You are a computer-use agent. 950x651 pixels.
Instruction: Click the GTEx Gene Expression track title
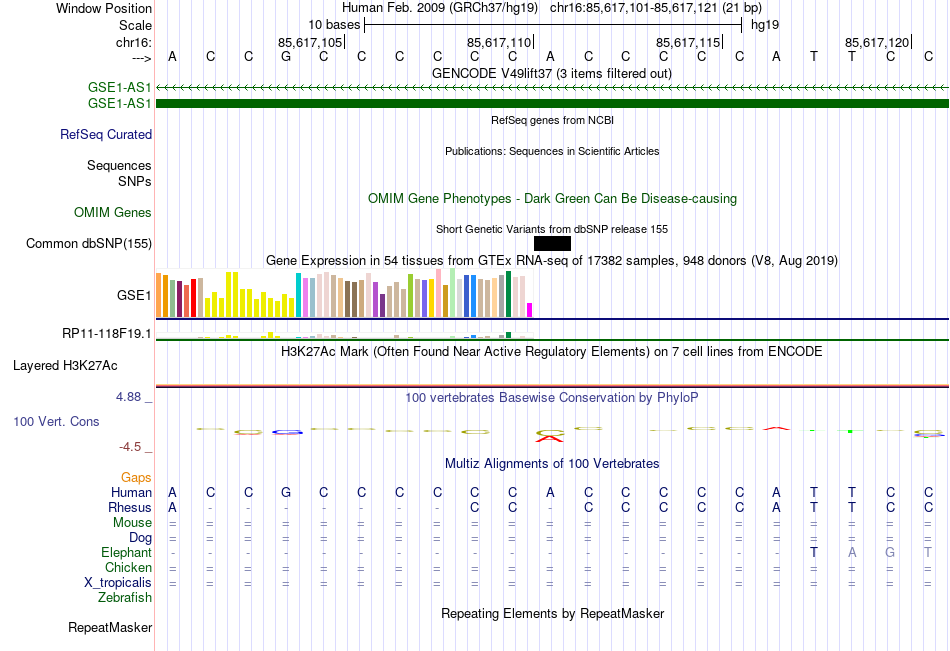click(552, 261)
